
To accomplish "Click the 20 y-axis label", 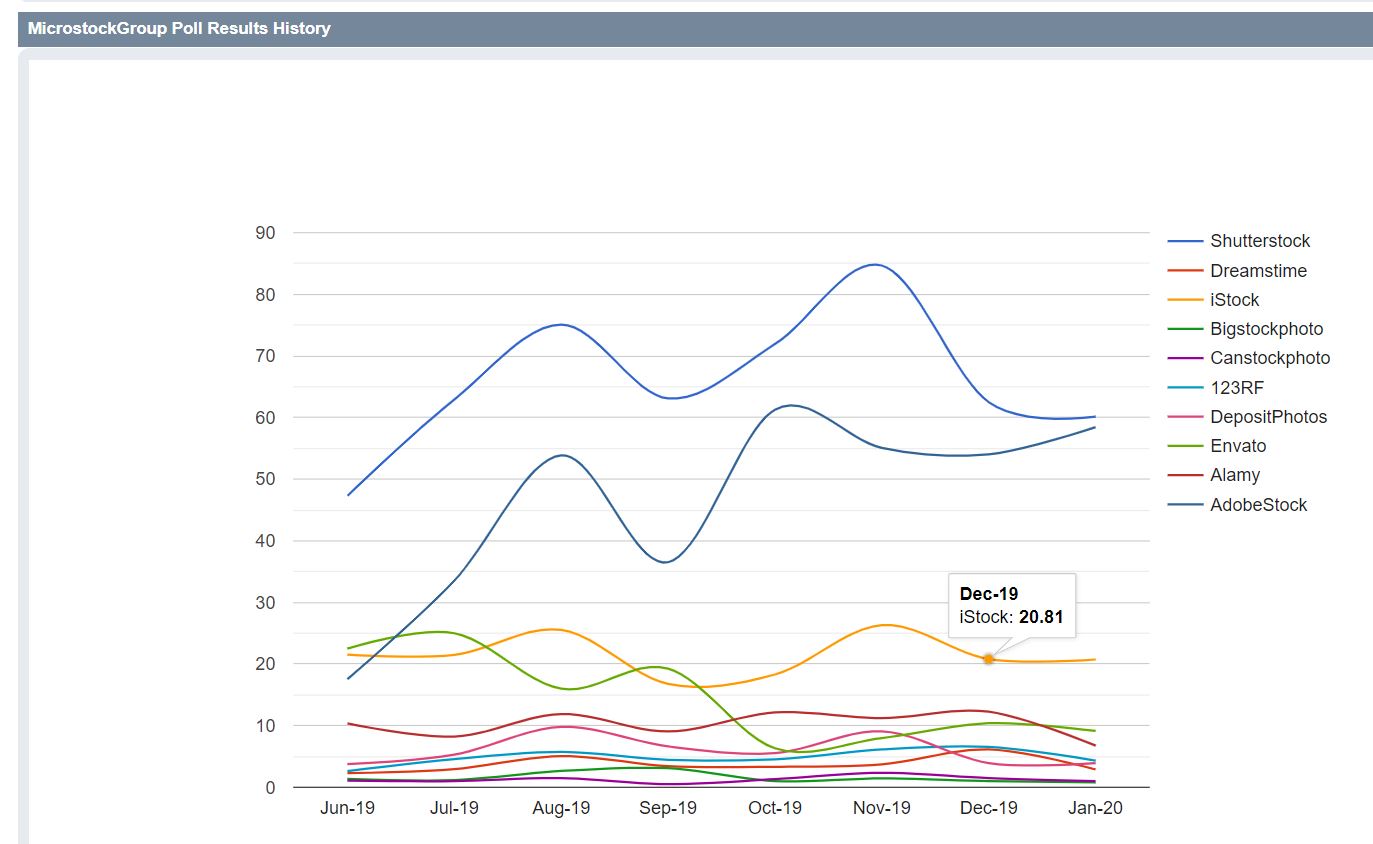I will pos(266,664).
